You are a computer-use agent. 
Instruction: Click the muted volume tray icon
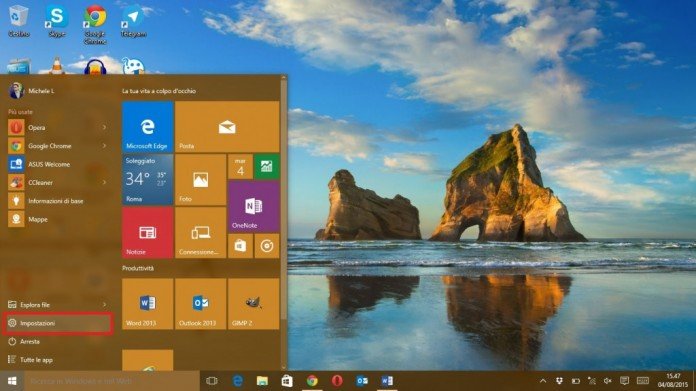click(x=608, y=381)
